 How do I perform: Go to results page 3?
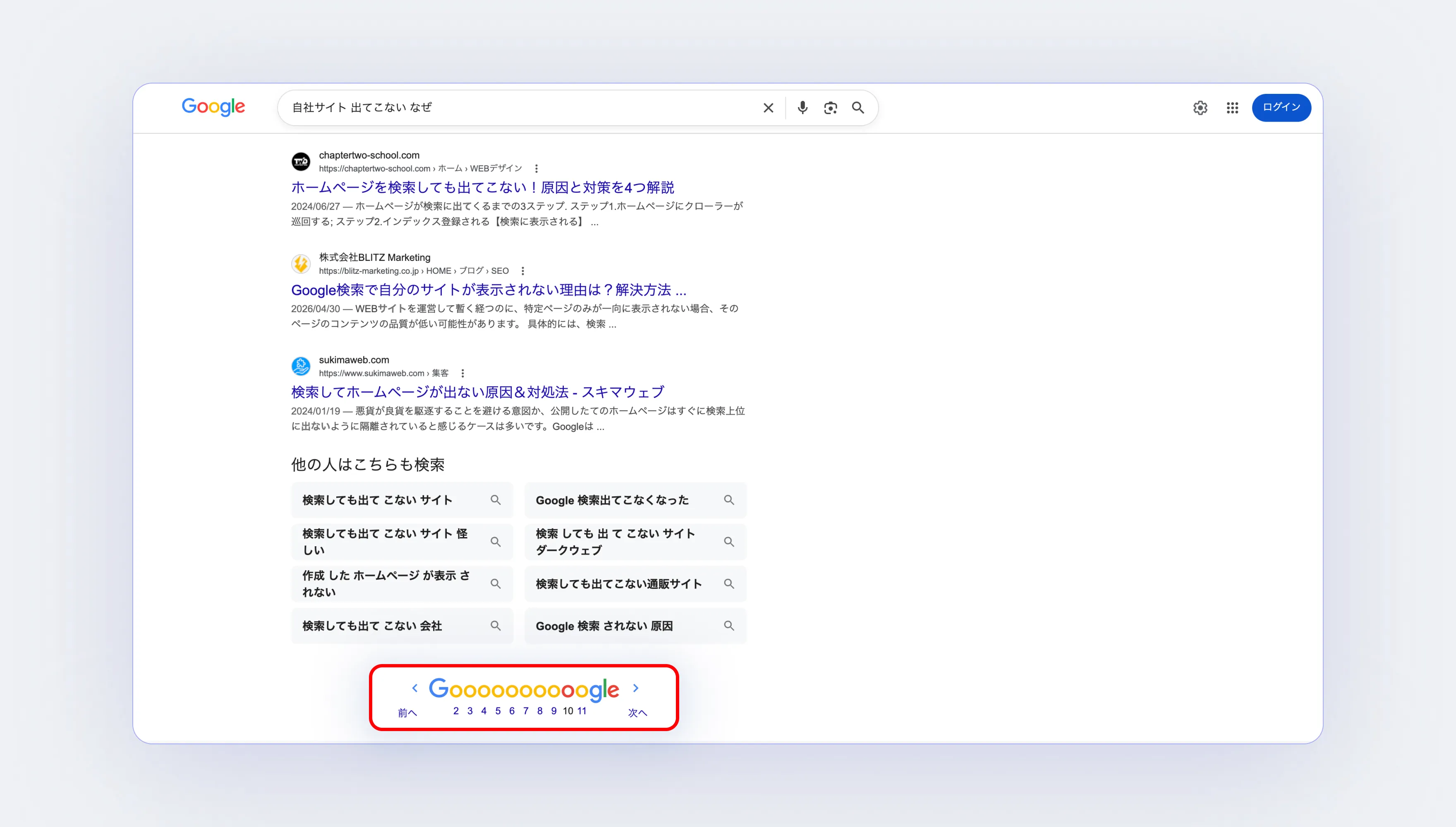pos(470,710)
